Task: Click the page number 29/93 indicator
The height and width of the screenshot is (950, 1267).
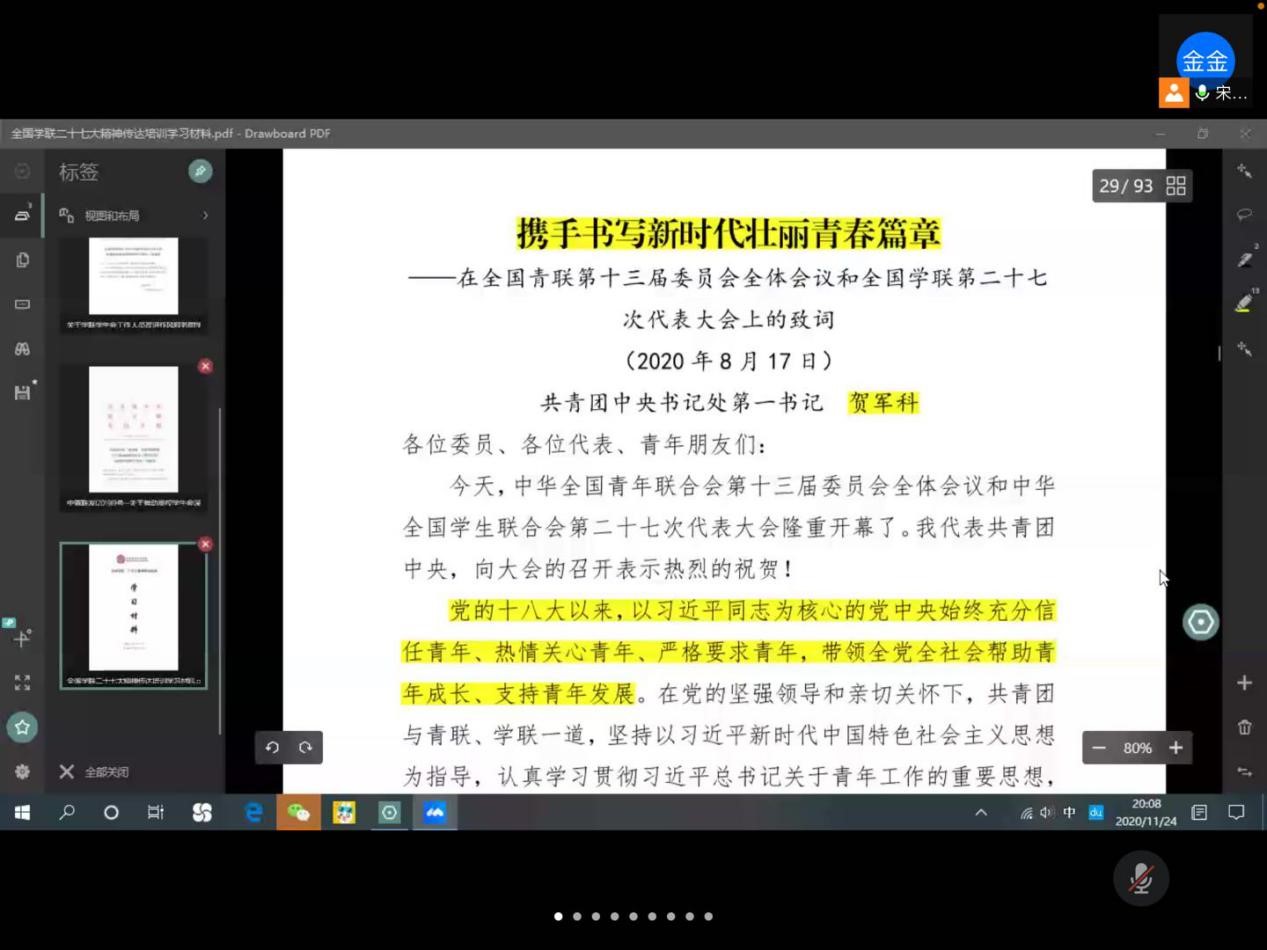Action: [x=1126, y=186]
